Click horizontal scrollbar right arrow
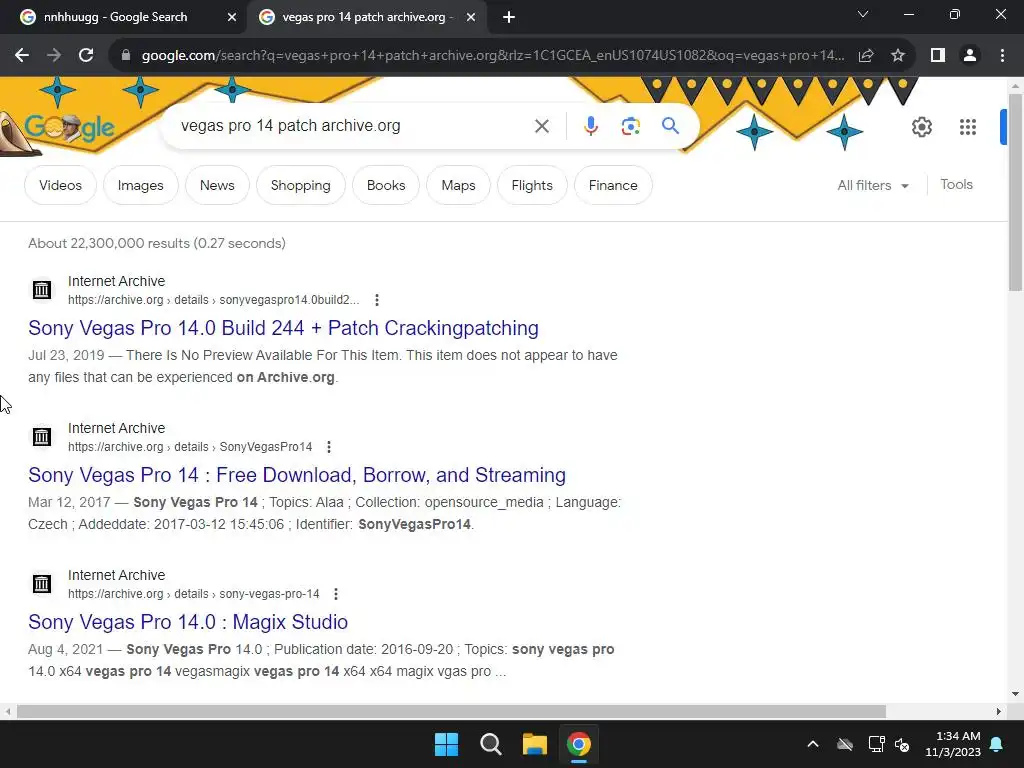1024x768 pixels. coord(999,711)
